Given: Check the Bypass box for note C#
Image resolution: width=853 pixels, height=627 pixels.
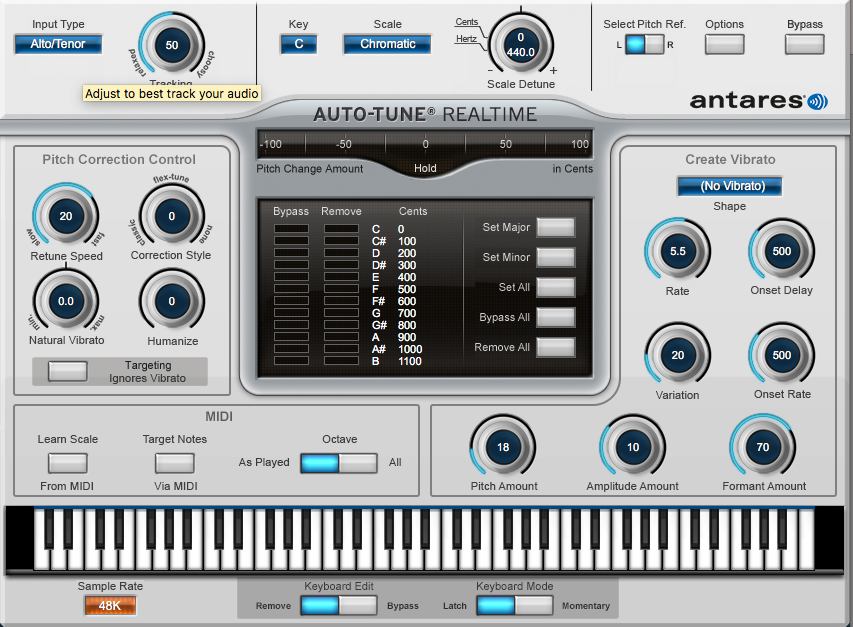Looking at the screenshot, I should tap(292, 240).
